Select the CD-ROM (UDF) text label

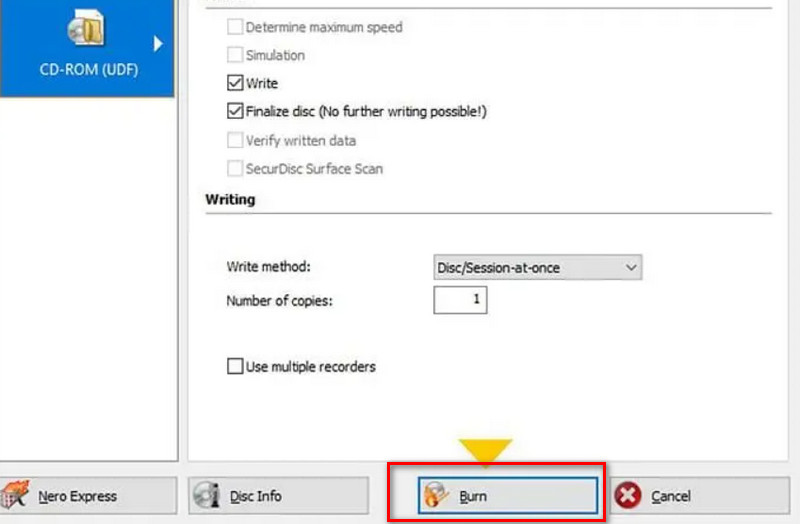[x=86, y=72]
